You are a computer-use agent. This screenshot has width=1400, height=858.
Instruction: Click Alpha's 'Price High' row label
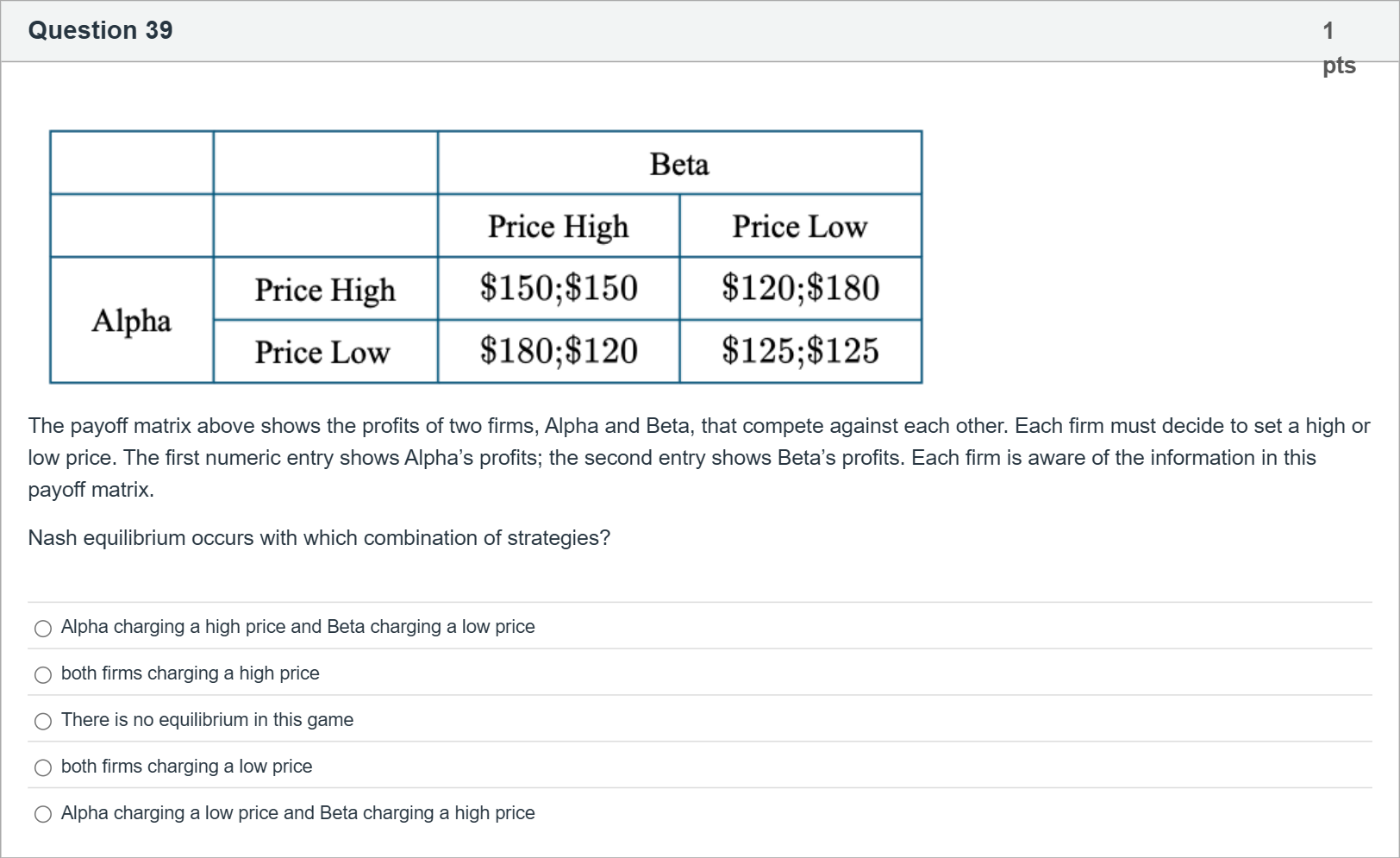tap(325, 289)
